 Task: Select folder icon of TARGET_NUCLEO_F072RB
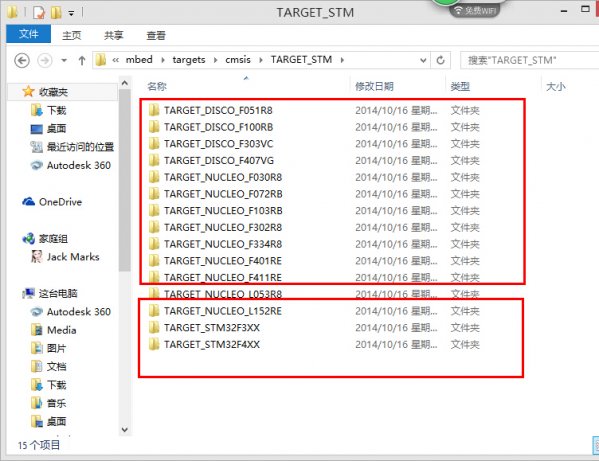[x=154, y=194]
